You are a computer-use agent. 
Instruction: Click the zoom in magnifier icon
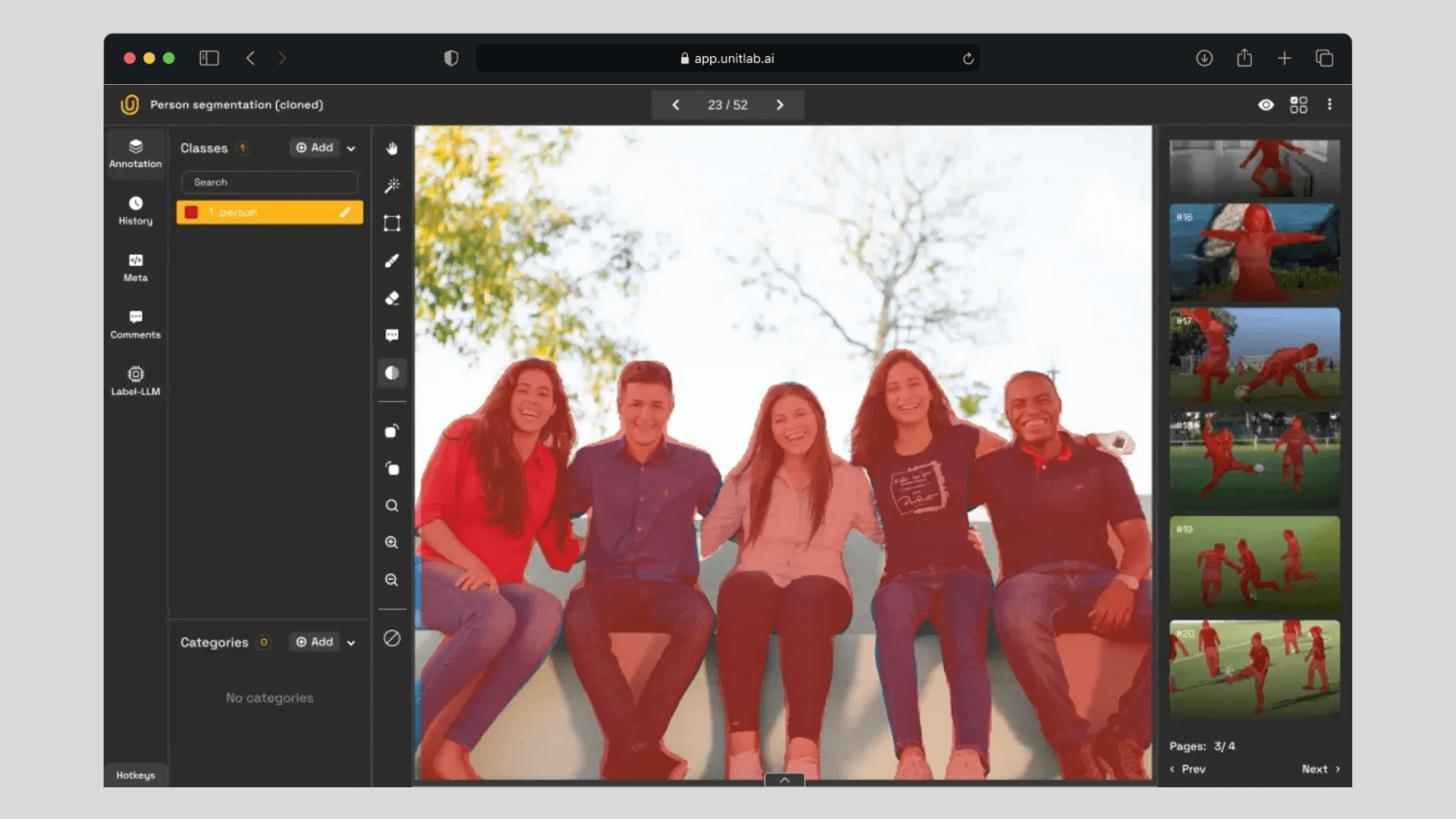pos(391,542)
